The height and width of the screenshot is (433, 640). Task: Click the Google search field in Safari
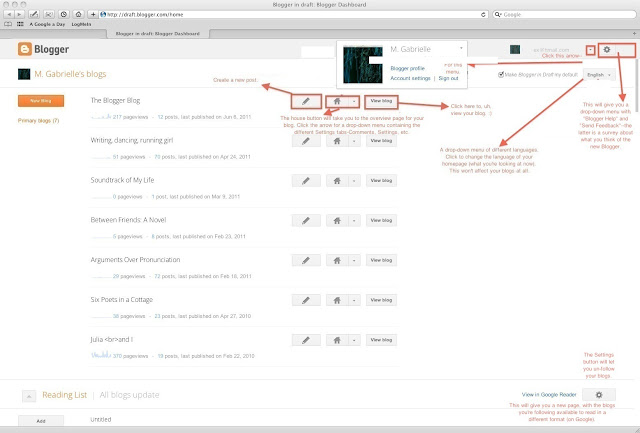[564, 14]
